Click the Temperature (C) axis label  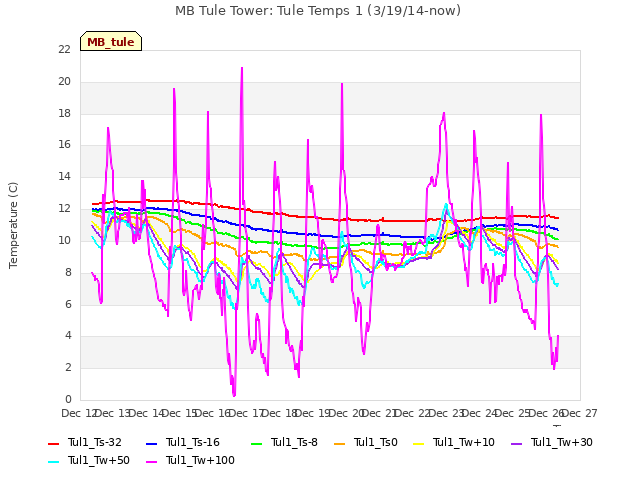(x=13, y=225)
